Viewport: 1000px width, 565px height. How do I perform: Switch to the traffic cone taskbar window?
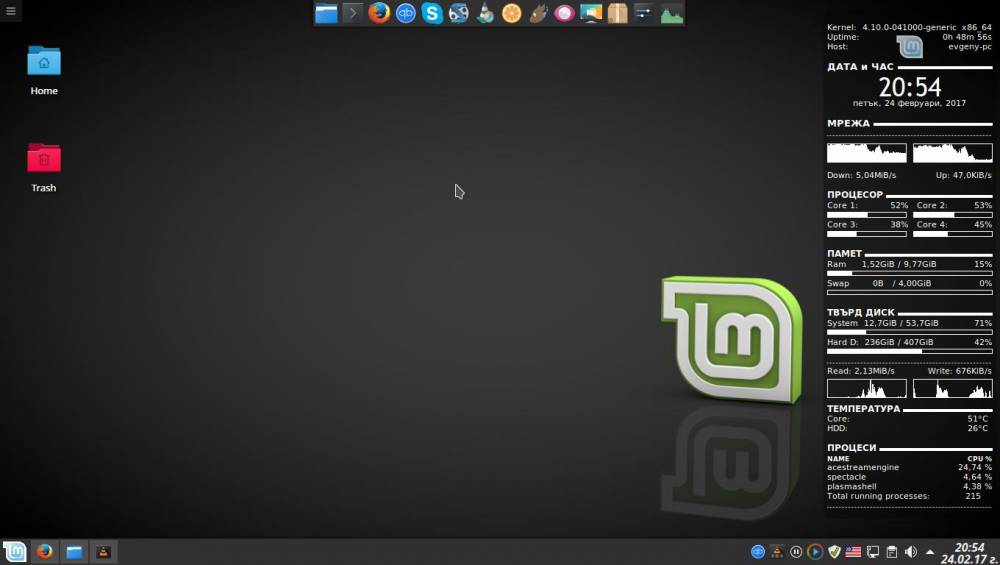pyautogui.click(x=103, y=552)
